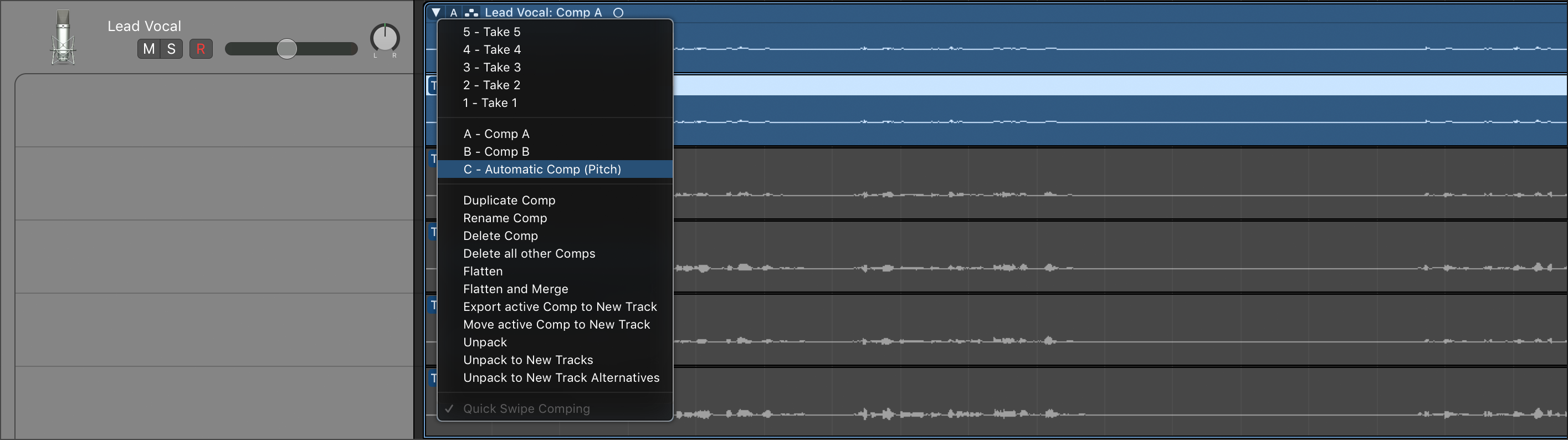Choose Flatten and Merge
Screen dimensions: 1568x440
515,289
